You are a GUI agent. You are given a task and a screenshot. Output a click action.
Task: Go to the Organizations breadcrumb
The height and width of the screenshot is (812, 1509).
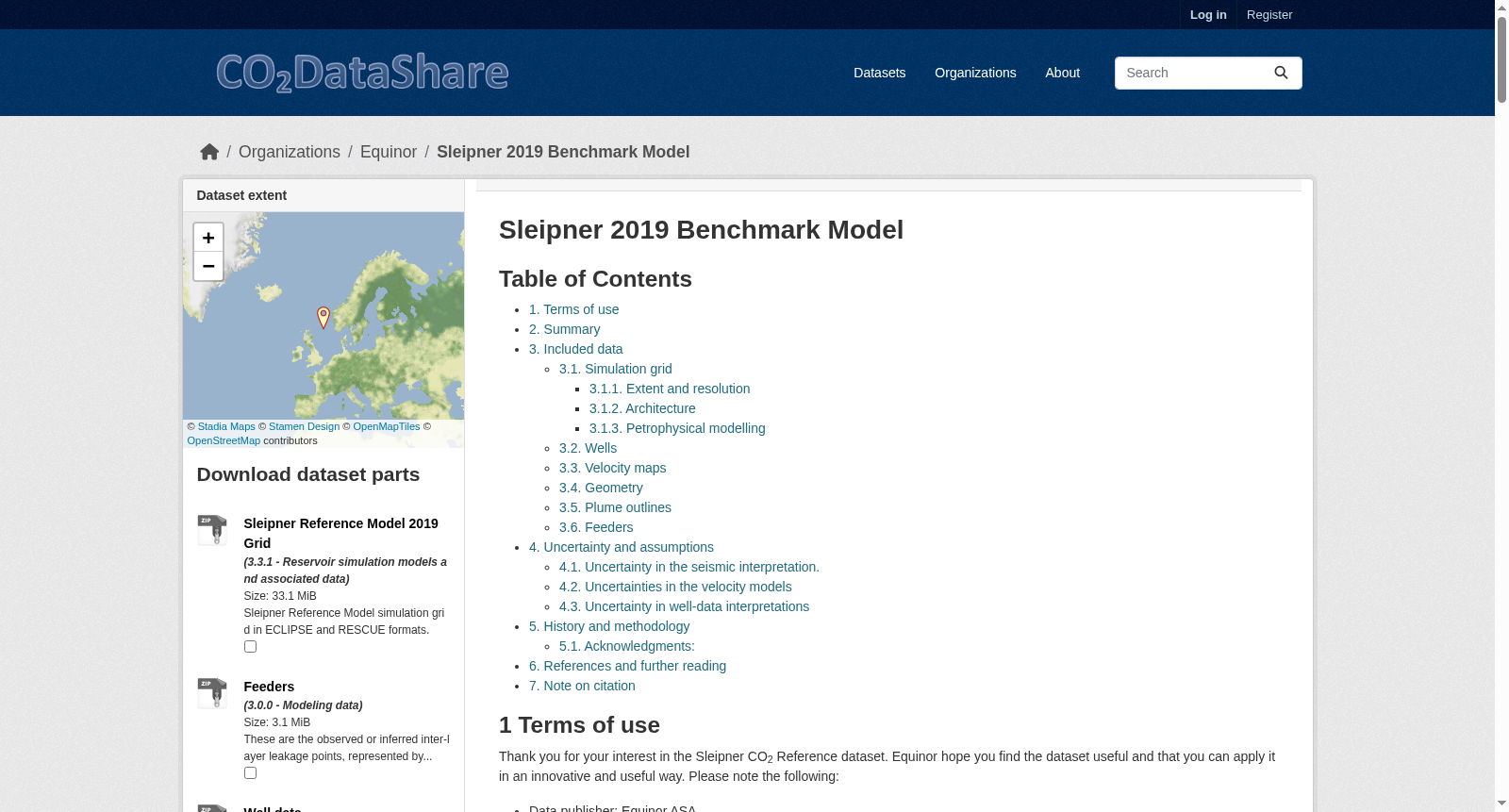pyautogui.click(x=290, y=152)
